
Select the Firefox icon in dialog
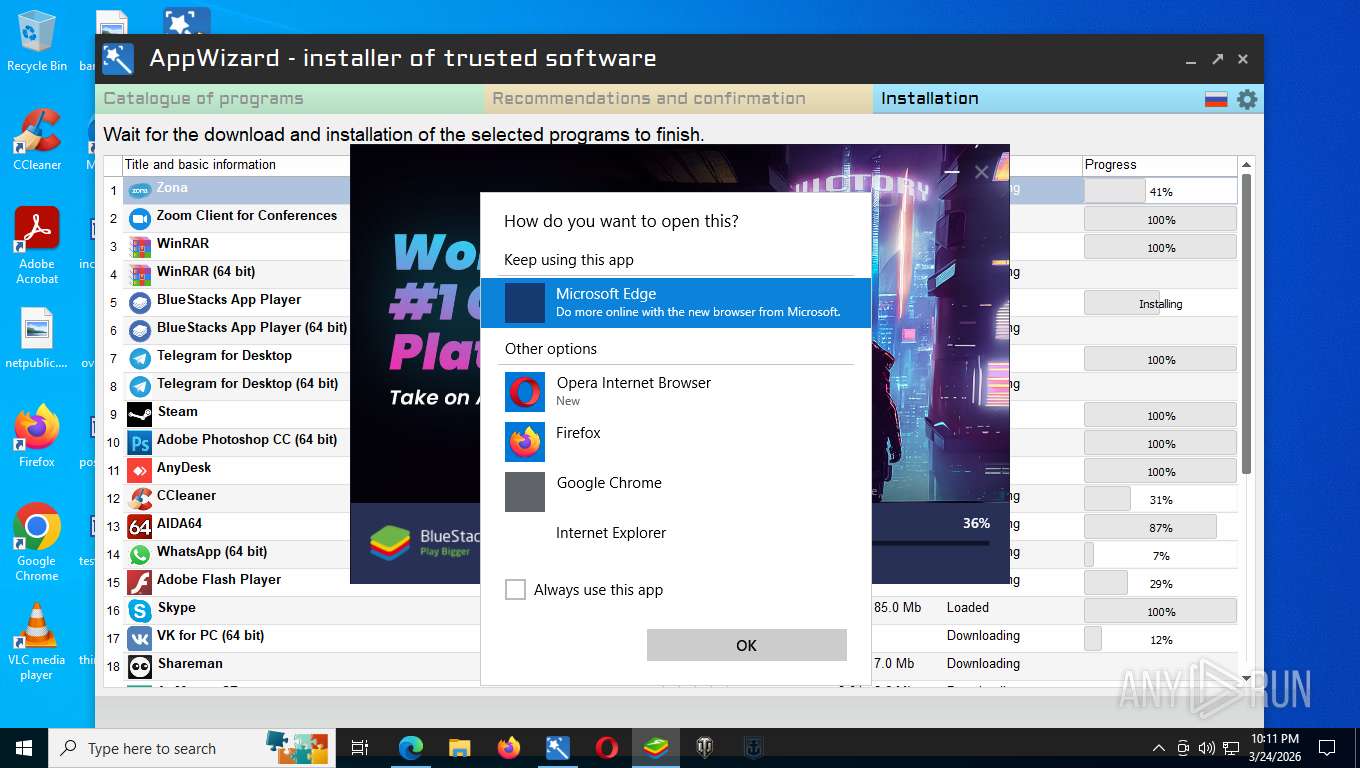(x=525, y=442)
